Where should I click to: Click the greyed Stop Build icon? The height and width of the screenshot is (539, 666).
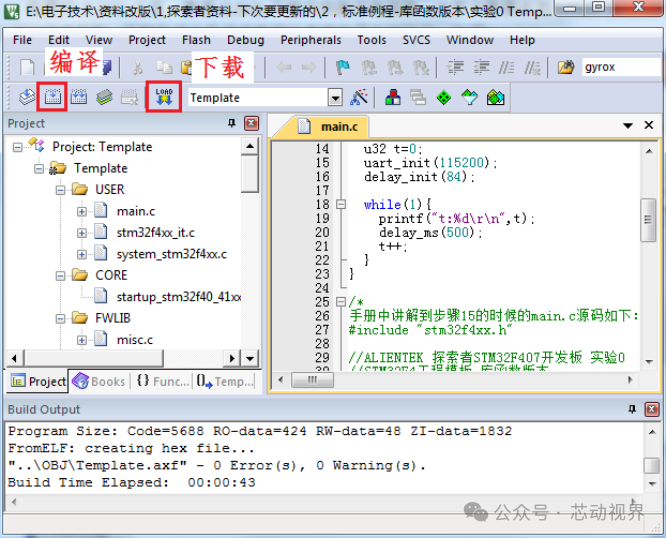(x=130, y=97)
